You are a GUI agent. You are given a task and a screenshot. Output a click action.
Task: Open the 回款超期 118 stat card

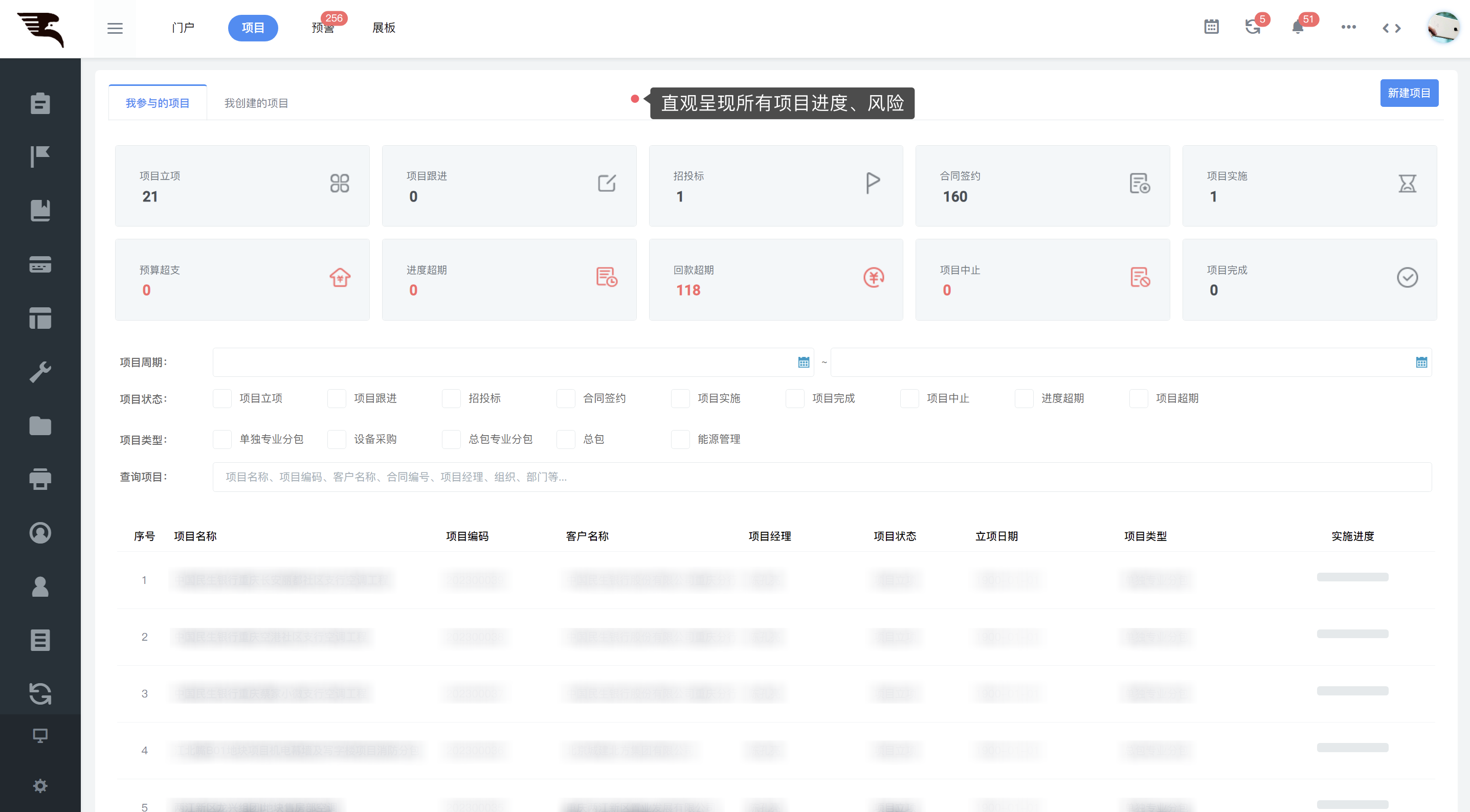(775, 280)
